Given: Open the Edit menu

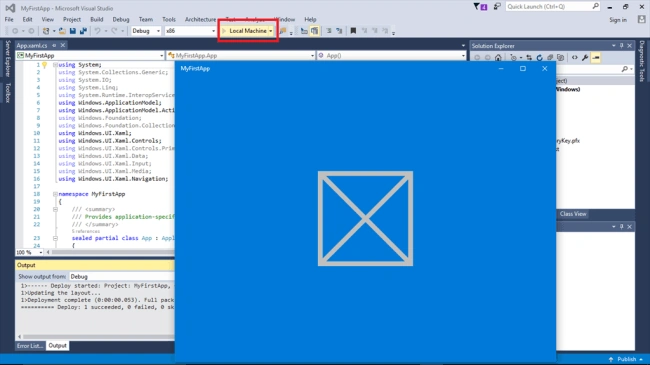Looking at the screenshot, I should (x=27, y=19).
